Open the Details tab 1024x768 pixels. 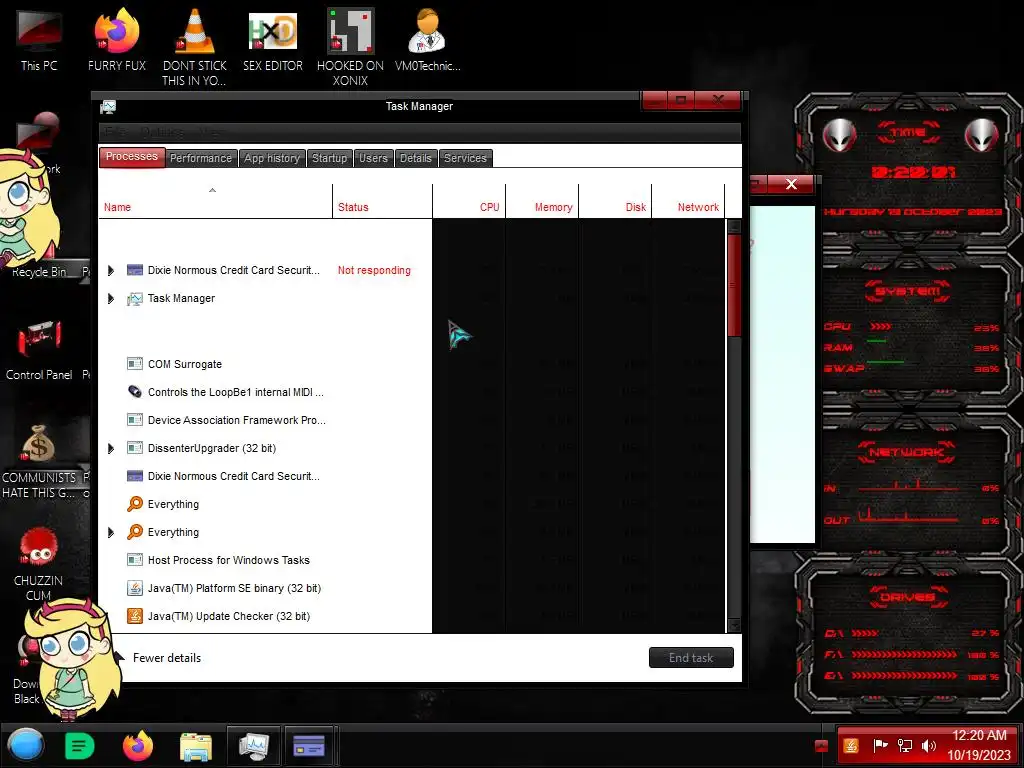pos(416,158)
